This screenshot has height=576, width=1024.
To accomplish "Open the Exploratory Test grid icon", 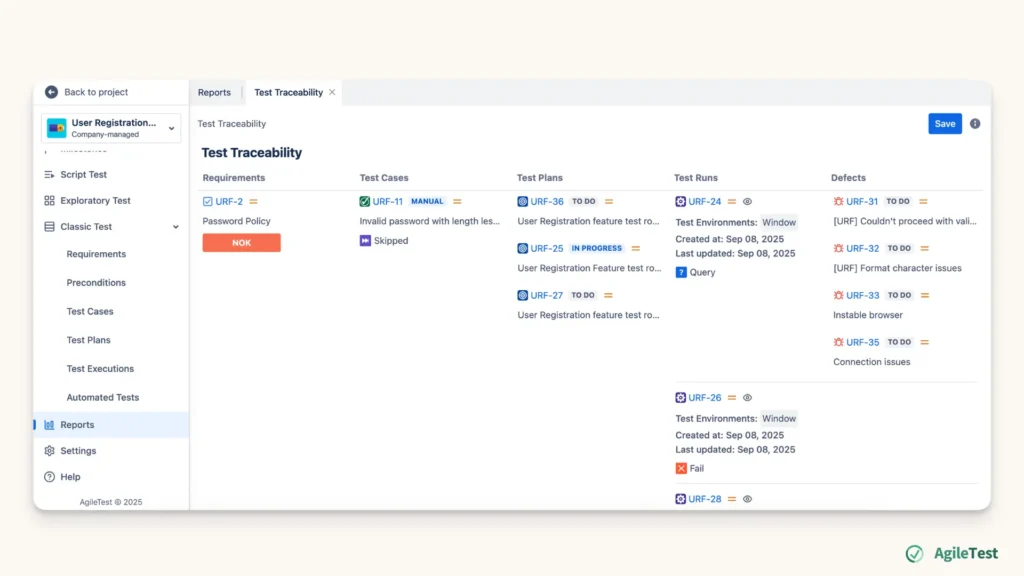I will (49, 200).
